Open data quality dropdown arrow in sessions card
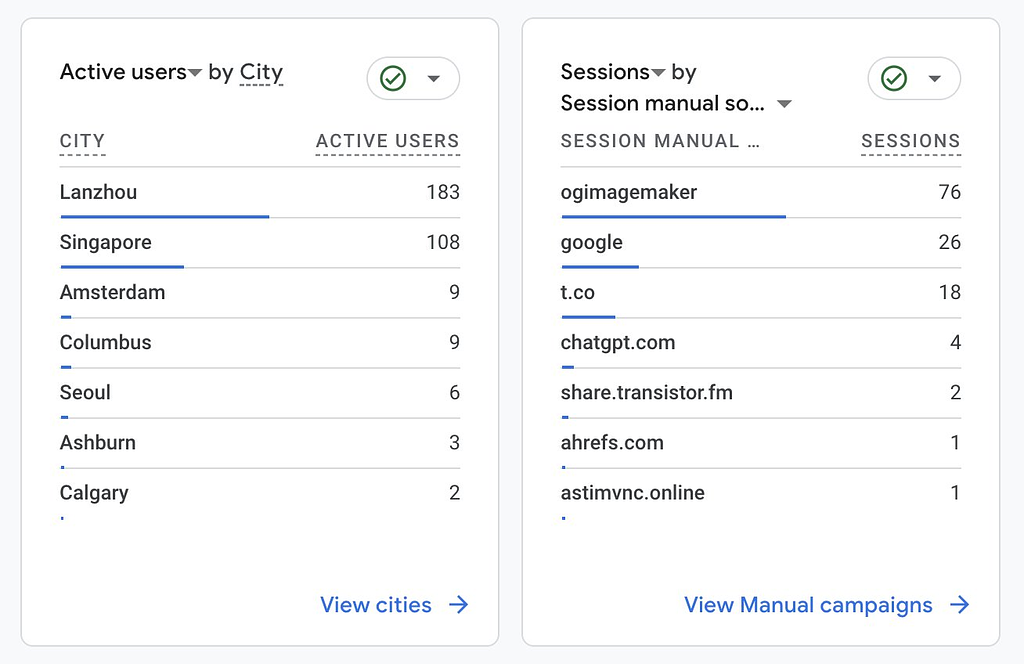The width and height of the screenshot is (1024, 664). coord(935,79)
